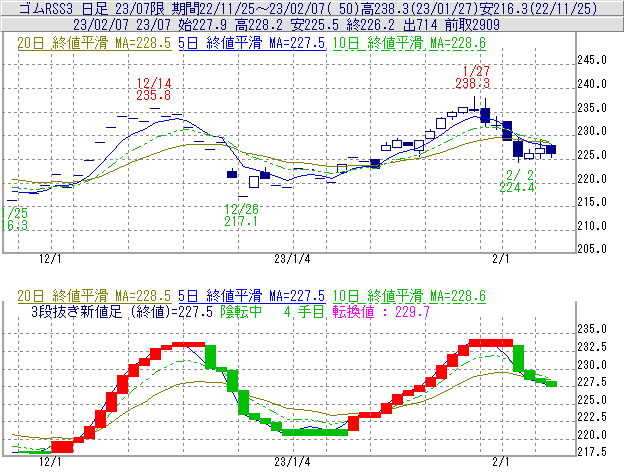Viewport: 624px width, 475px height.
Task: Click the bottom chart's 20日 終値平滑 MA=228.5 label
Action: point(94,296)
